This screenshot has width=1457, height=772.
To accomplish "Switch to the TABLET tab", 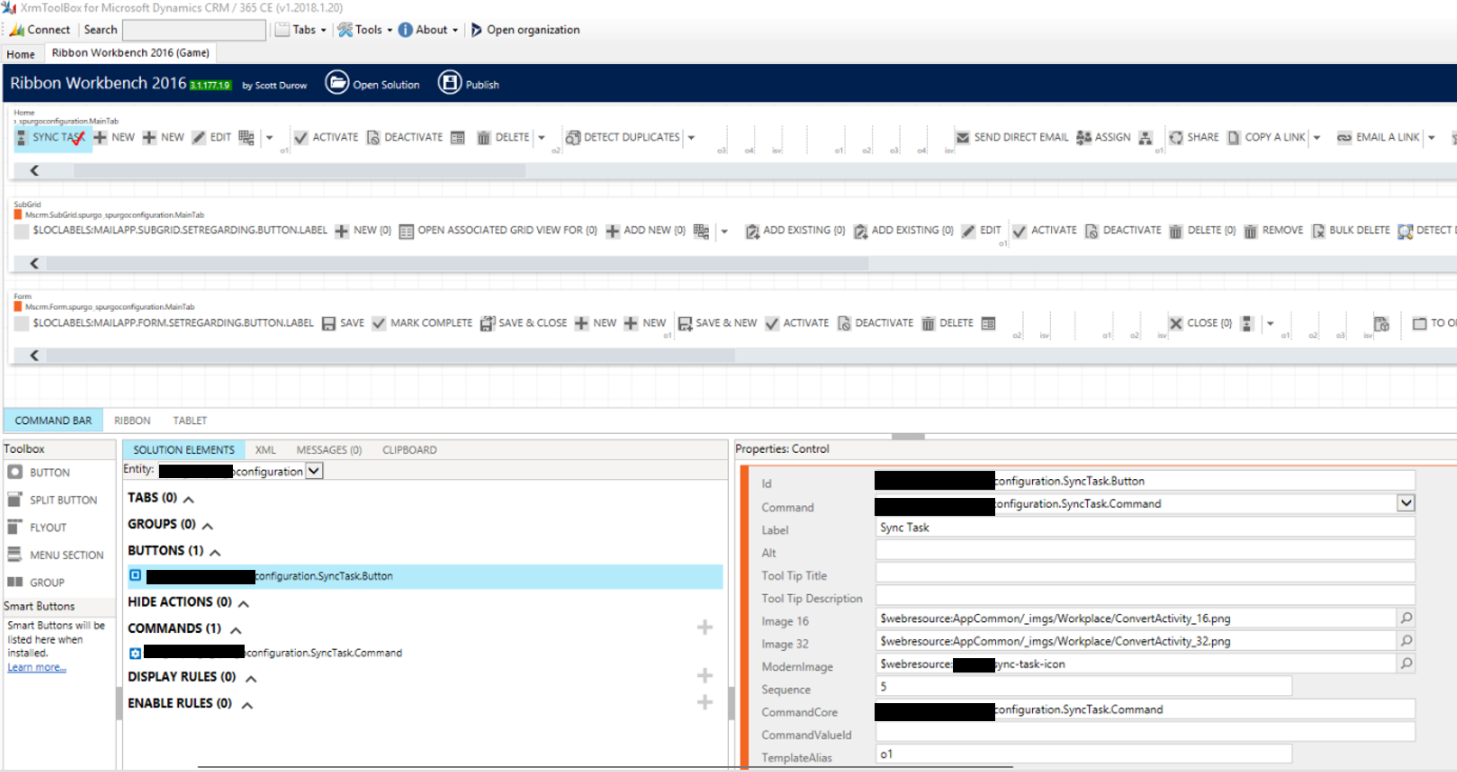I will (190, 421).
